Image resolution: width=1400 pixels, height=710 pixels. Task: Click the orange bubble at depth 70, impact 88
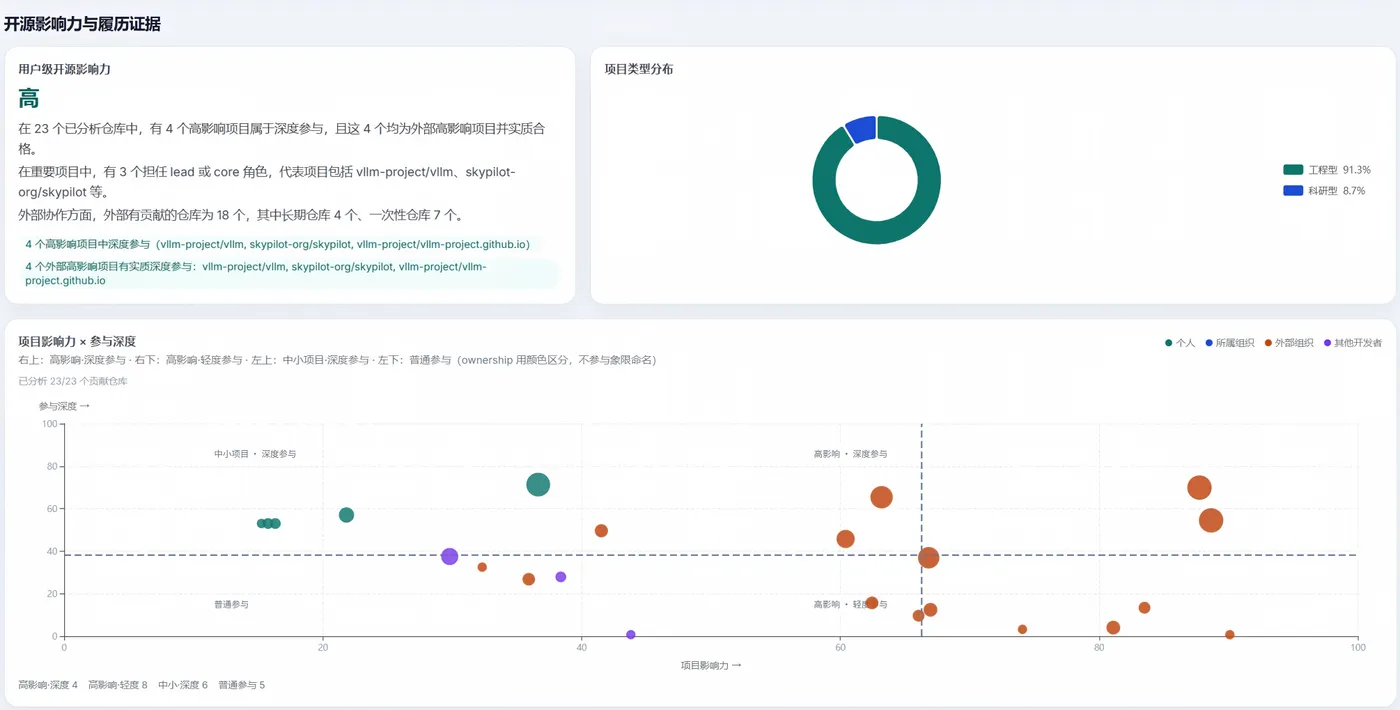pos(1199,488)
